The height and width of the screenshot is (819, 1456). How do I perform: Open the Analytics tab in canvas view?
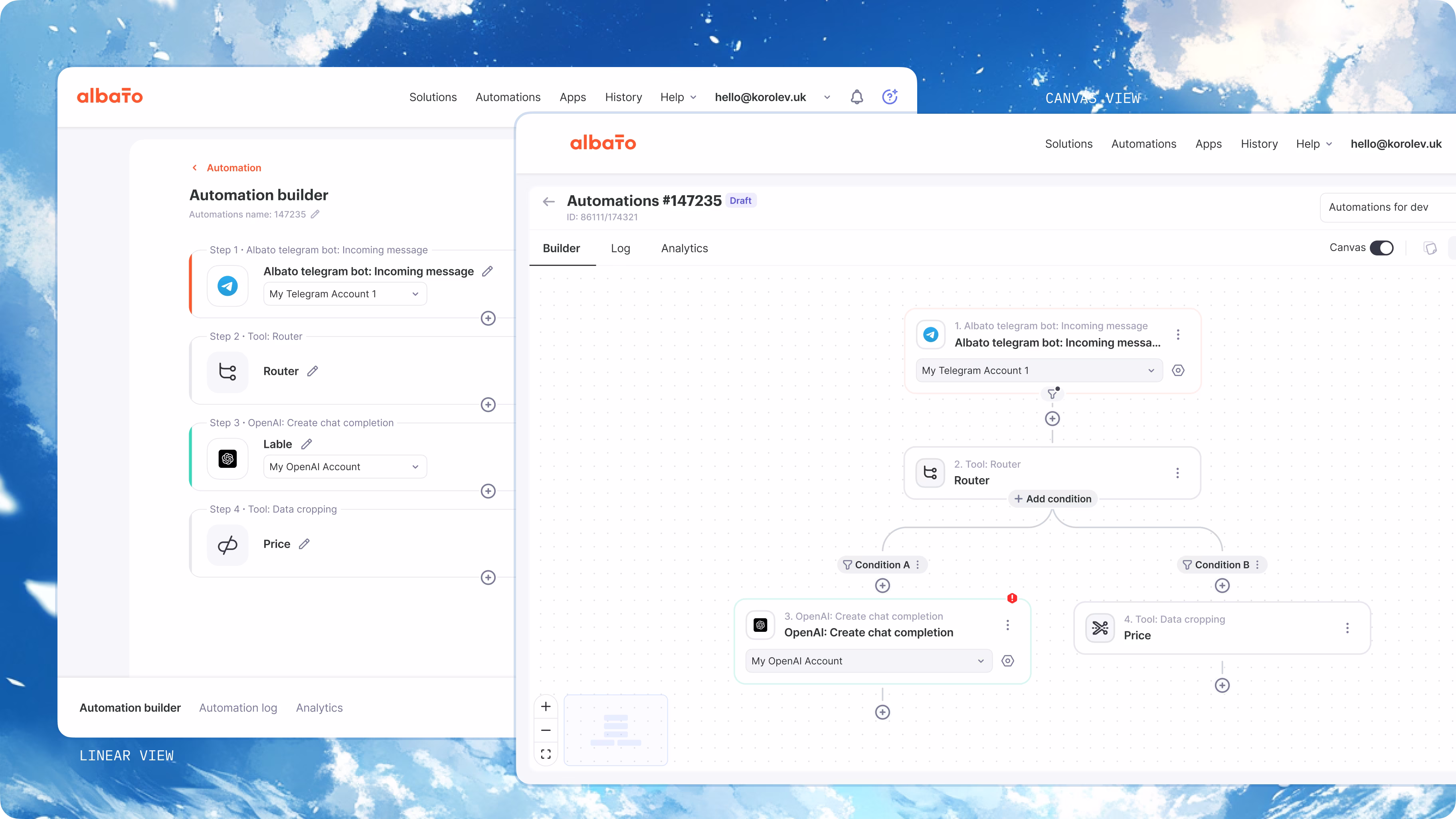684,248
